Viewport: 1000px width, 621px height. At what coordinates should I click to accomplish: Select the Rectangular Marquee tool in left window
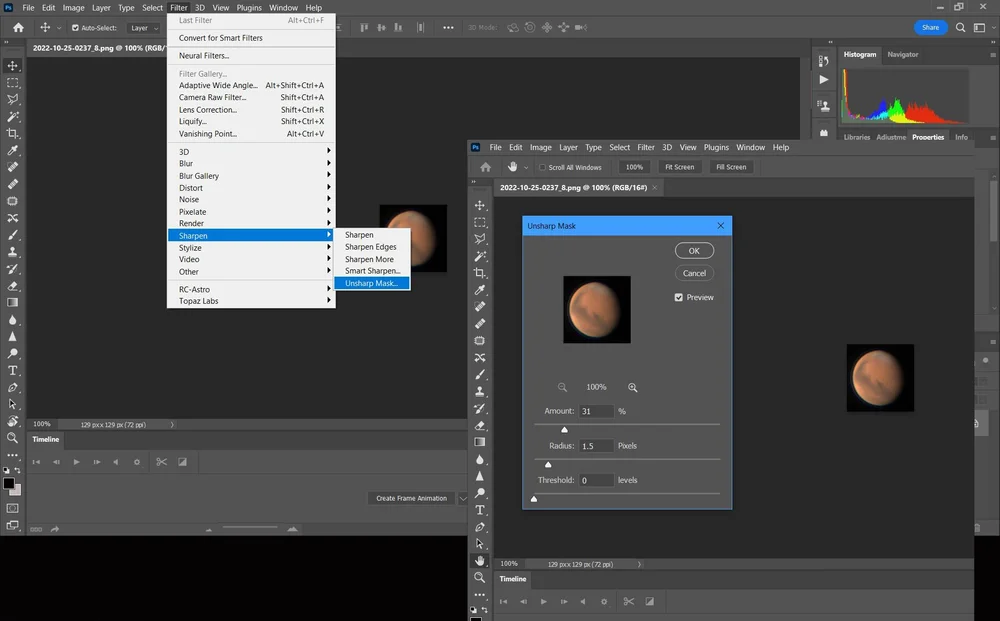tap(12, 83)
